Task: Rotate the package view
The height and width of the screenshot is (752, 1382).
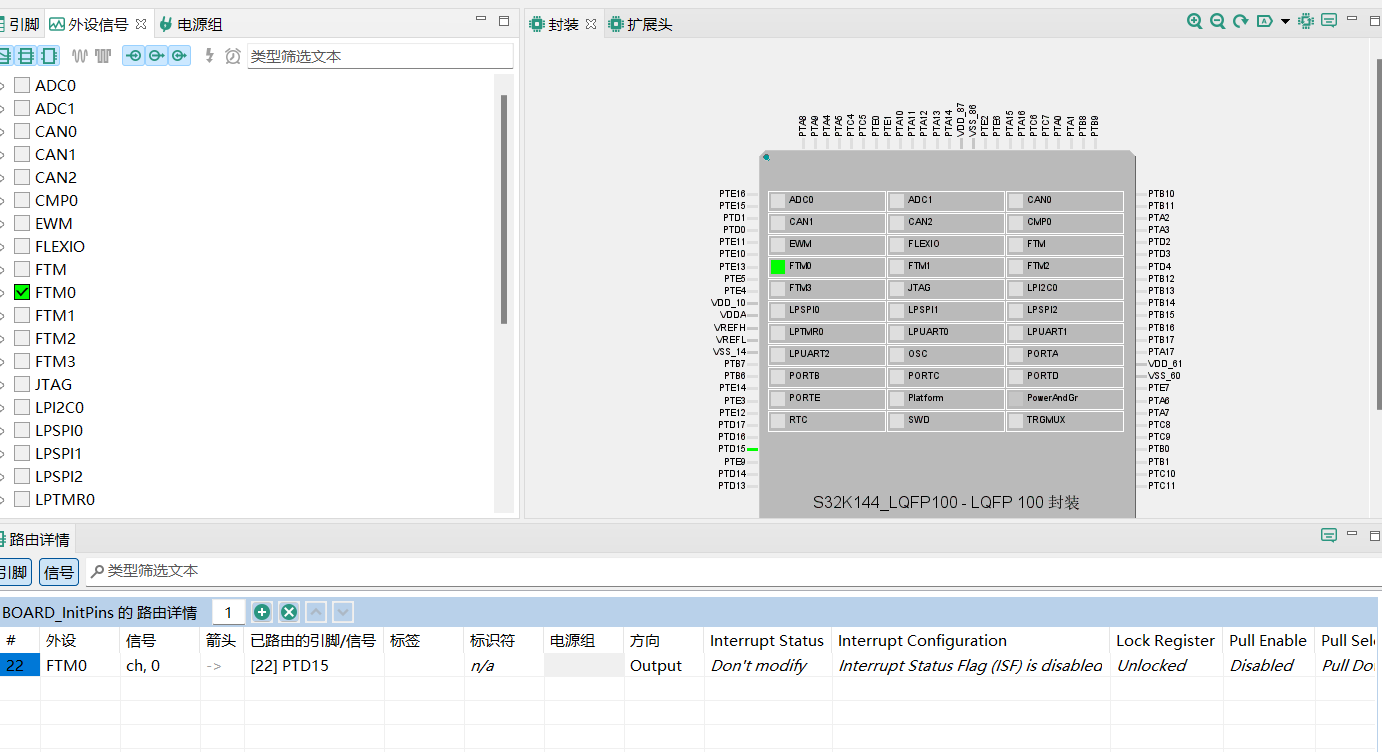Action: 1241,21
